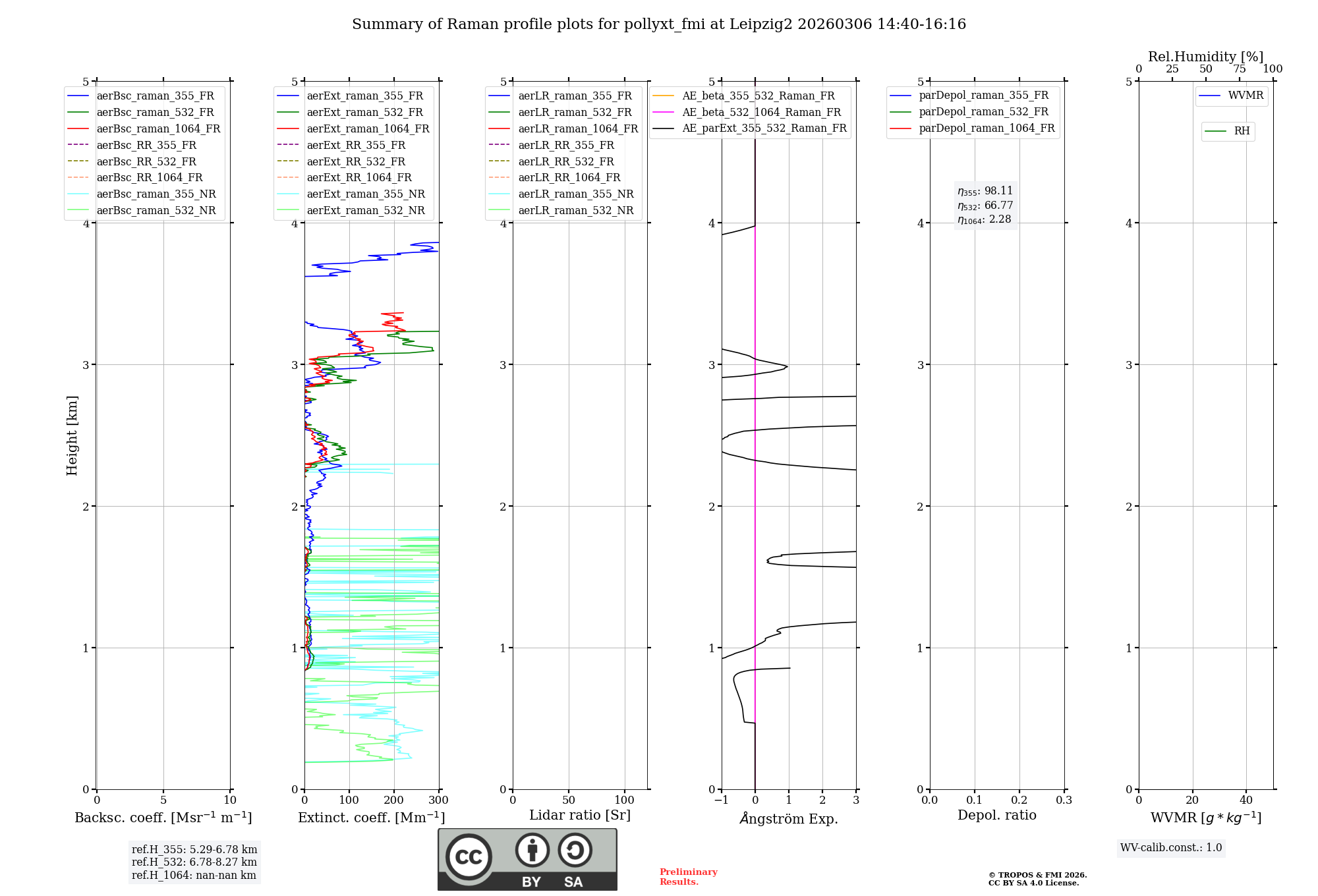Click the aerBsc_raman_355_FR legend entry

click(155, 96)
